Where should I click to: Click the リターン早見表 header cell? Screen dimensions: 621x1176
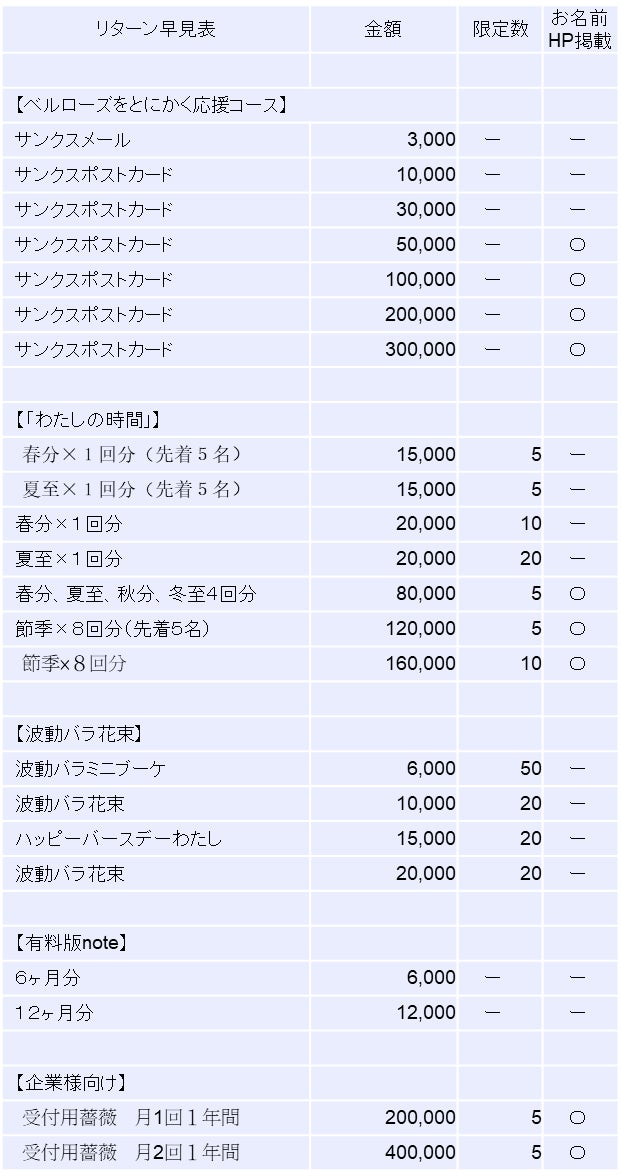coord(155,29)
